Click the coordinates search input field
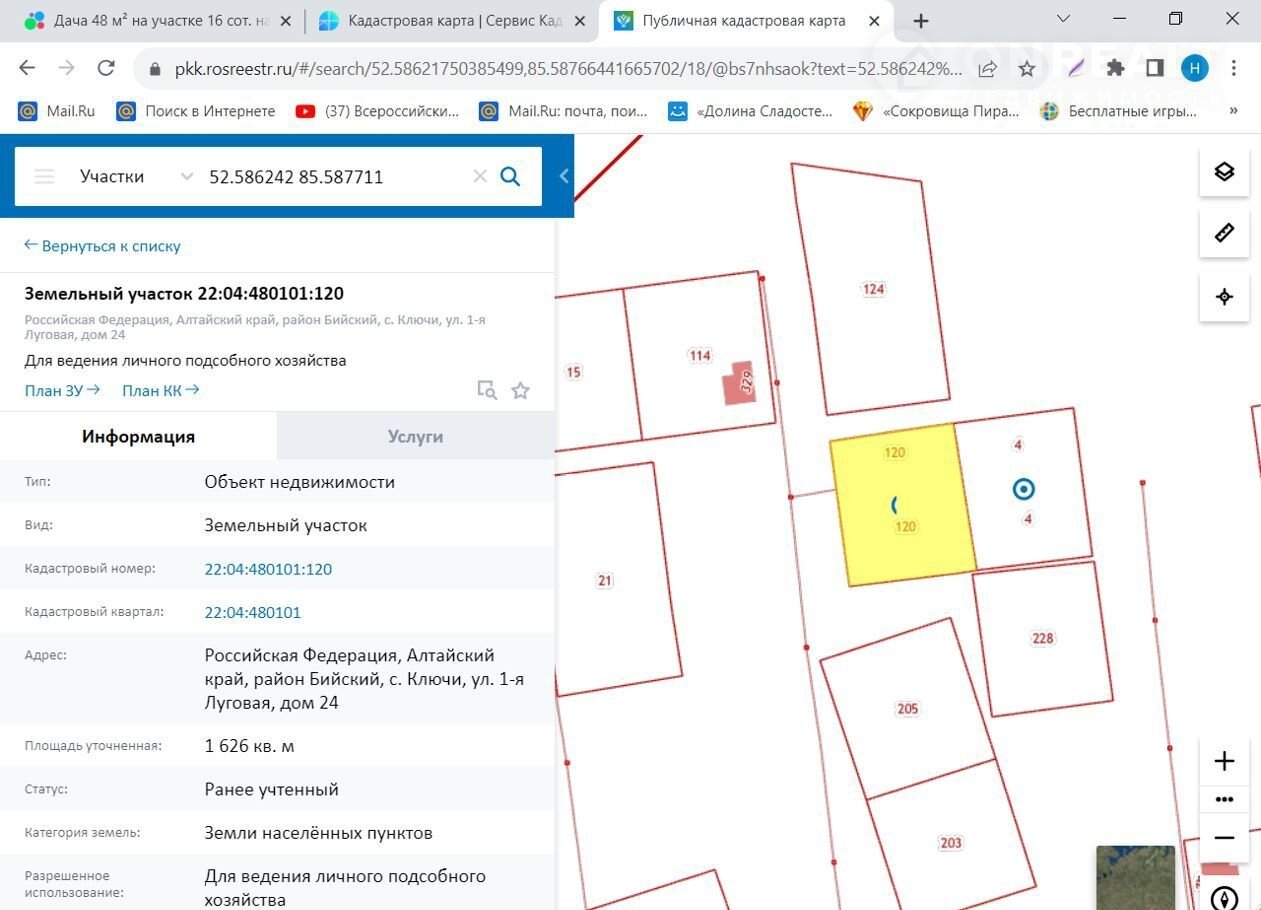The image size is (1261, 910). click(335, 177)
